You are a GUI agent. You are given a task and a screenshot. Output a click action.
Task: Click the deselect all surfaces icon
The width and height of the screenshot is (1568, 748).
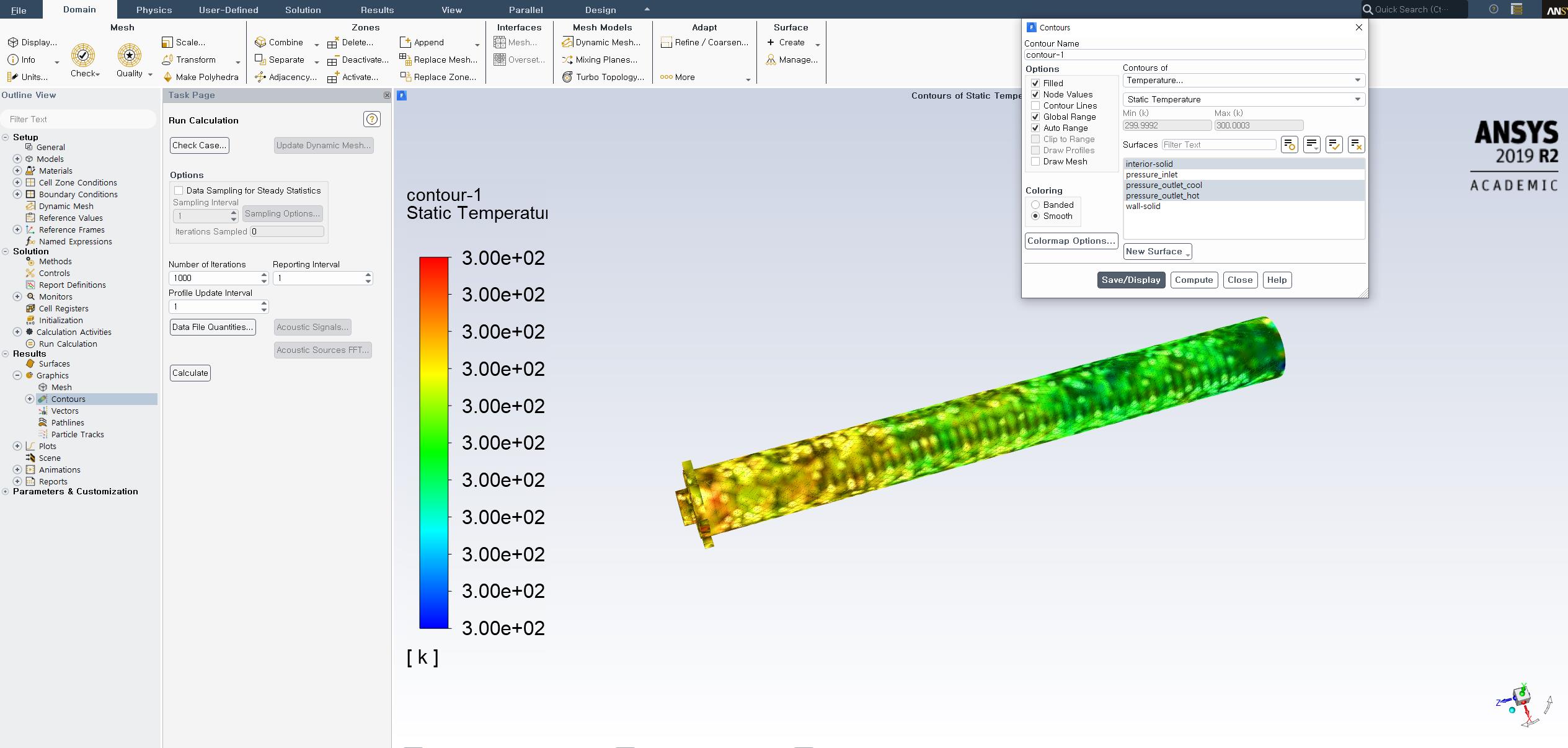coord(1356,145)
